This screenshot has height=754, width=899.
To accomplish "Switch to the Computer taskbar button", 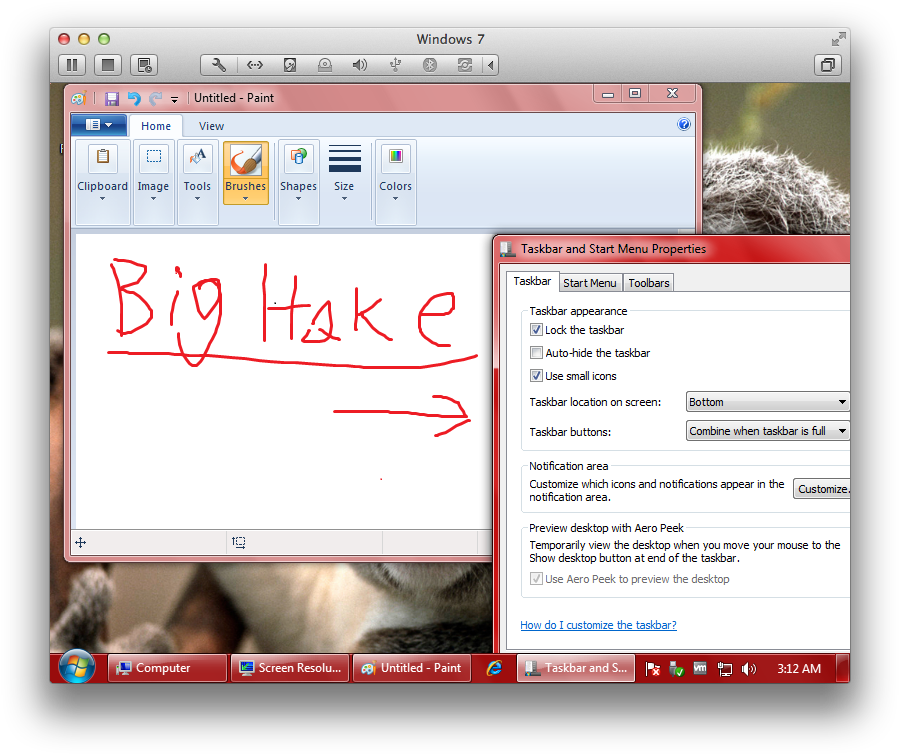I will click(167, 668).
